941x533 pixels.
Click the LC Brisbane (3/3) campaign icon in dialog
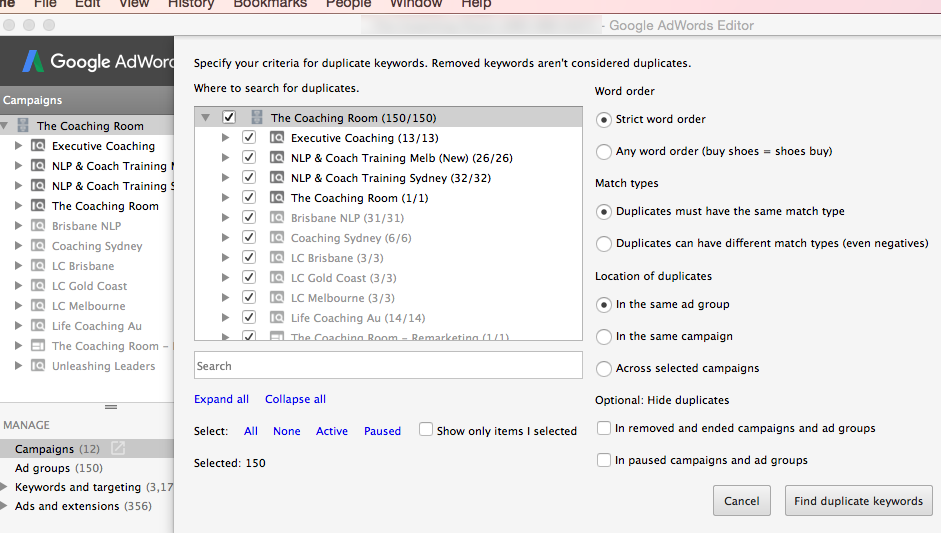pyautogui.click(x=277, y=257)
